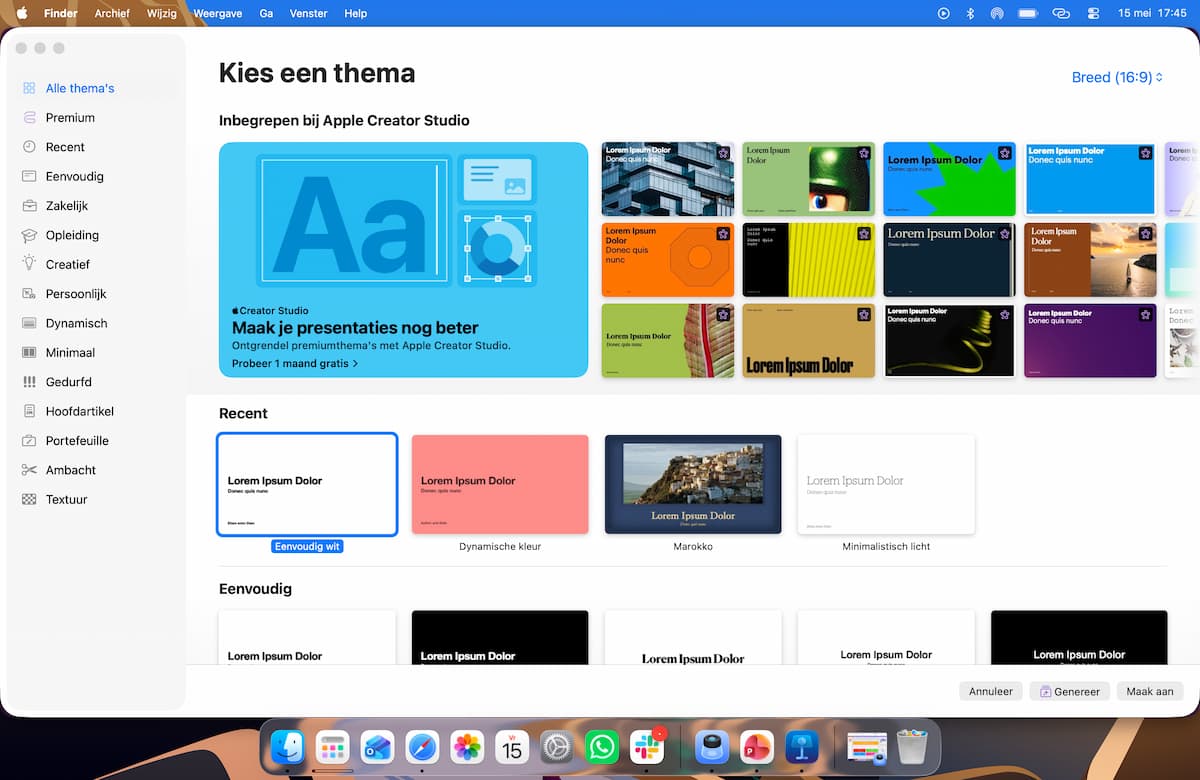Show the Recent themes category
This screenshot has width=1200, height=780.
click(x=65, y=147)
